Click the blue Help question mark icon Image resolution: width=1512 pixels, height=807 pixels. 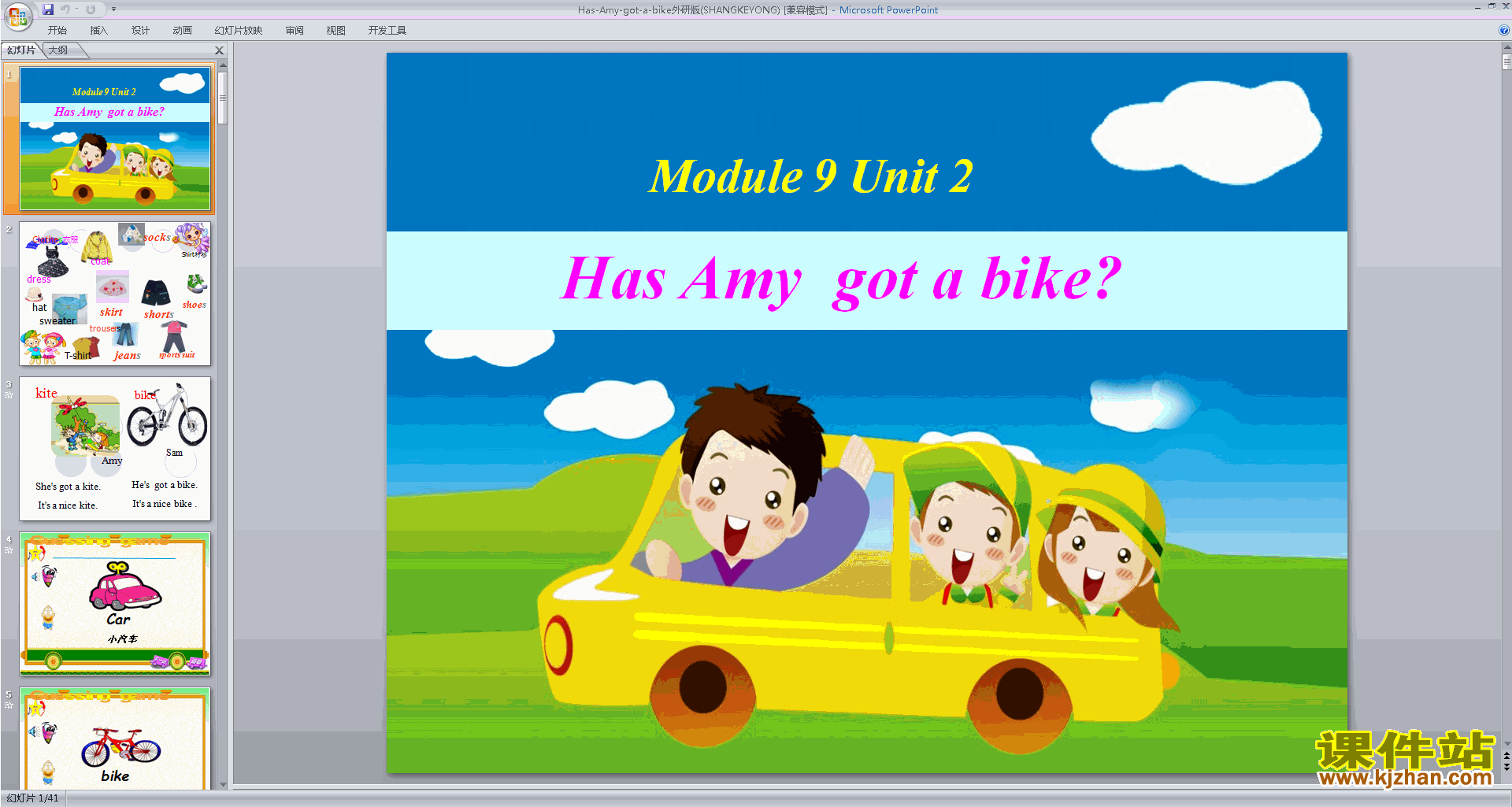click(1503, 31)
